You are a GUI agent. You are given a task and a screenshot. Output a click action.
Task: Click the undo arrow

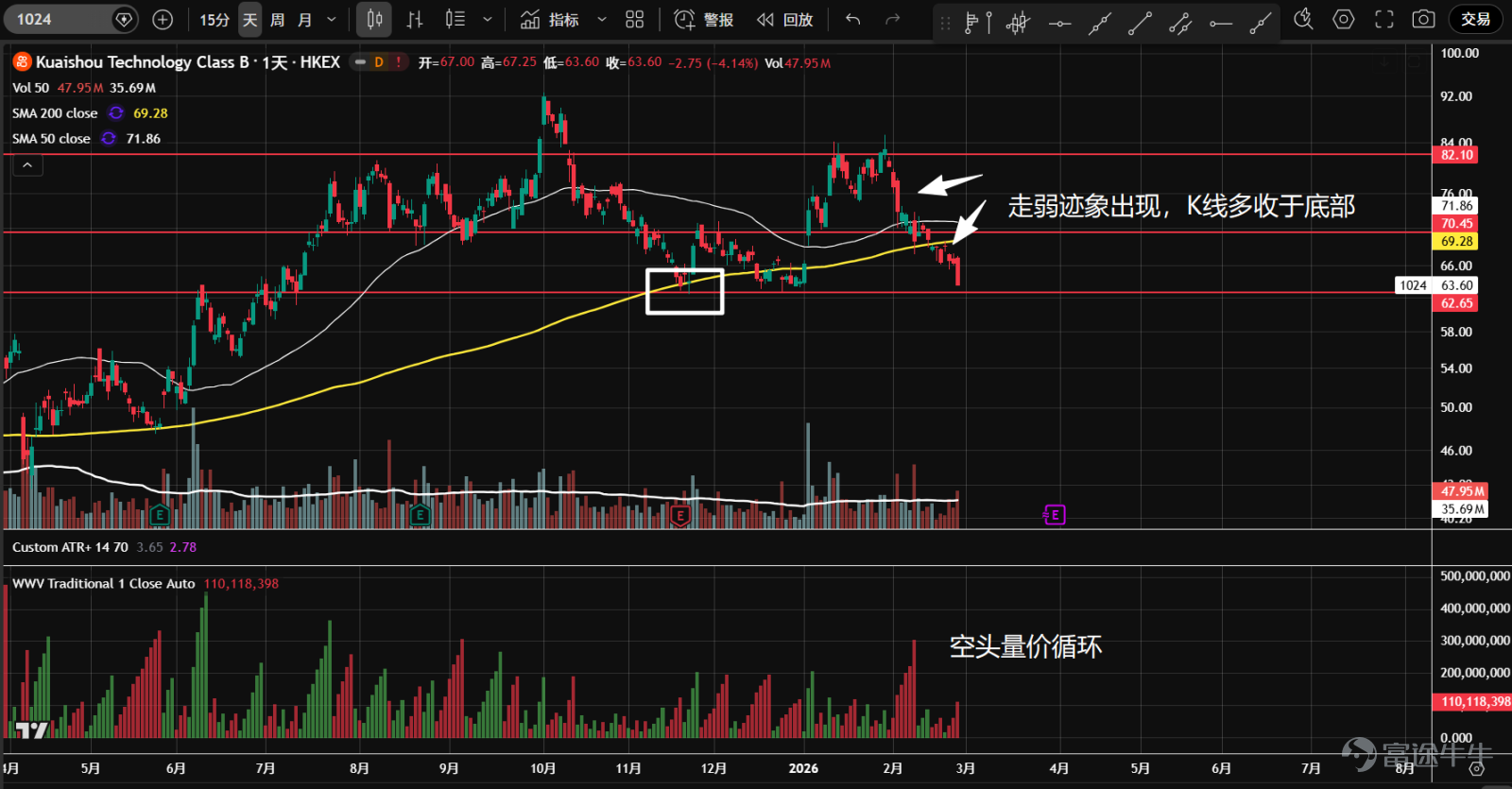tap(852, 19)
